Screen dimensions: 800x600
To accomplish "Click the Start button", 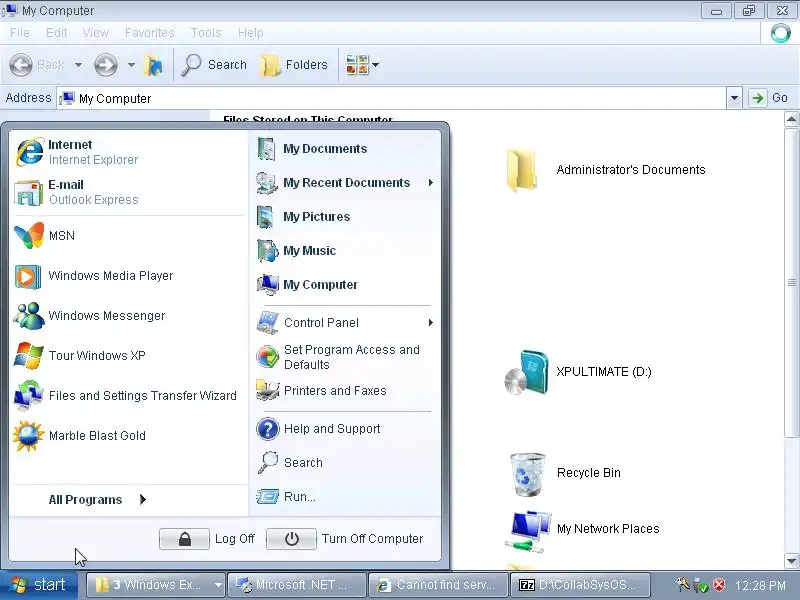I will pyautogui.click(x=39, y=585).
